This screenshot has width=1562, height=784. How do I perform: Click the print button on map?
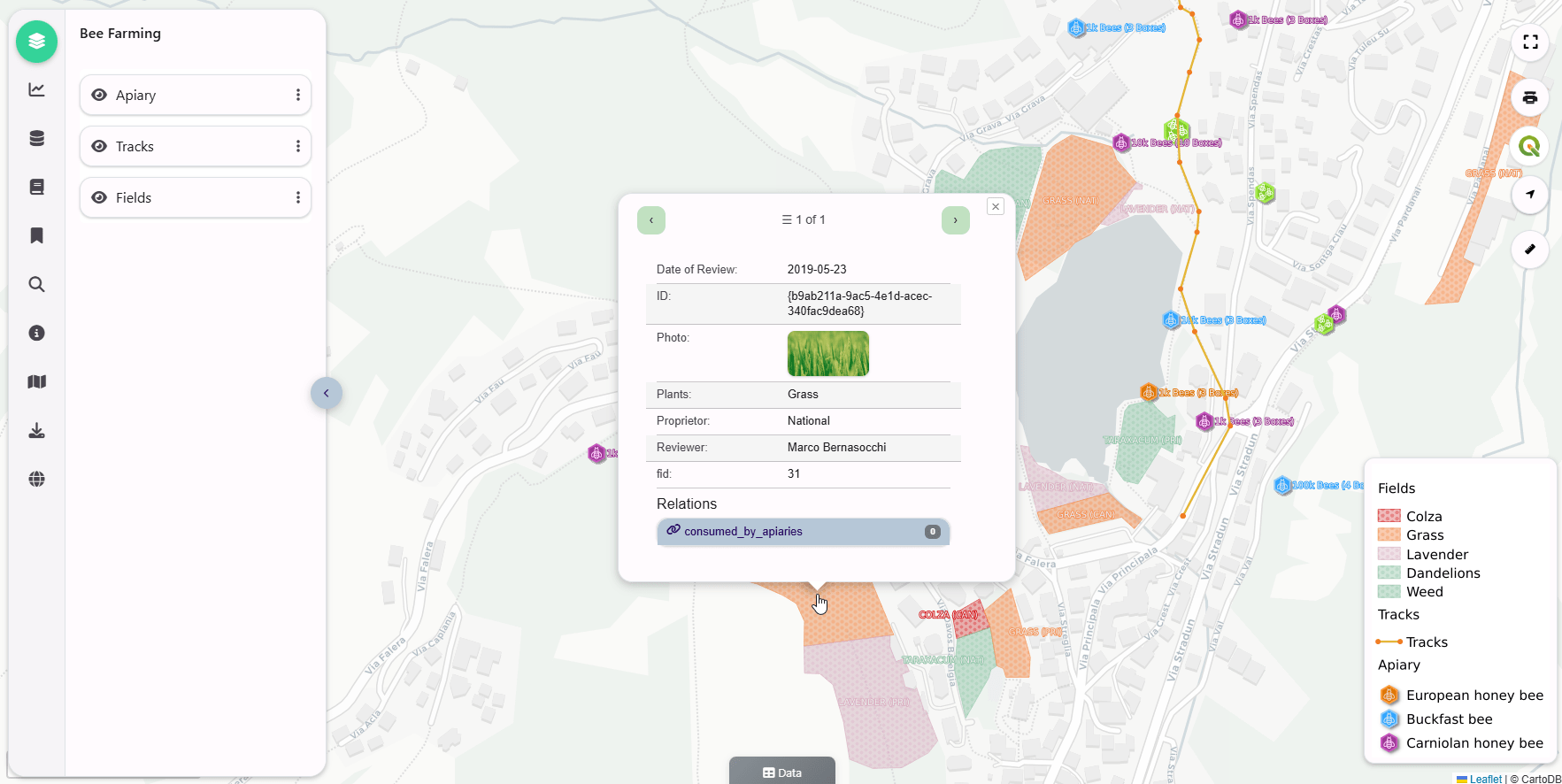(x=1529, y=97)
